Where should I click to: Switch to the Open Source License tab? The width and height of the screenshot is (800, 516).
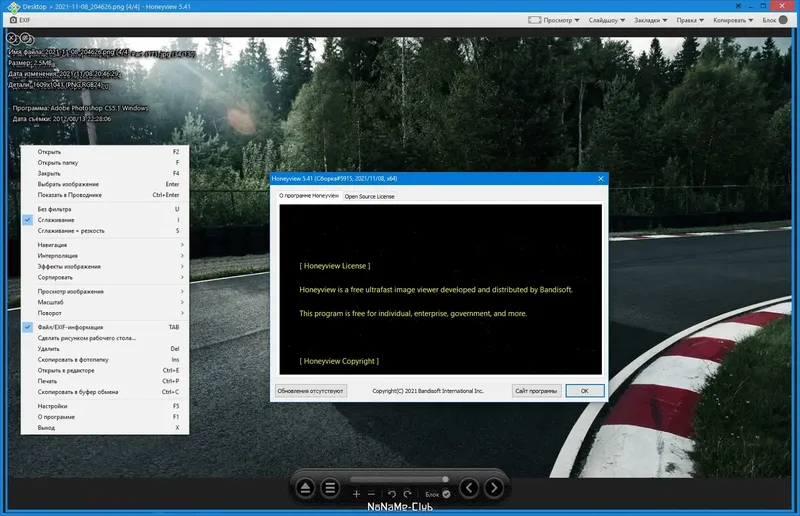click(369, 196)
